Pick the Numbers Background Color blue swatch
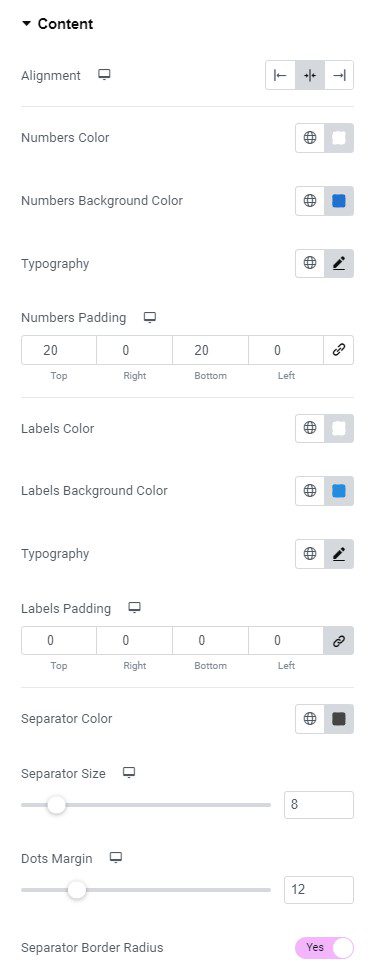This screenshot has height=974, width=374. (x=339, y=201)
